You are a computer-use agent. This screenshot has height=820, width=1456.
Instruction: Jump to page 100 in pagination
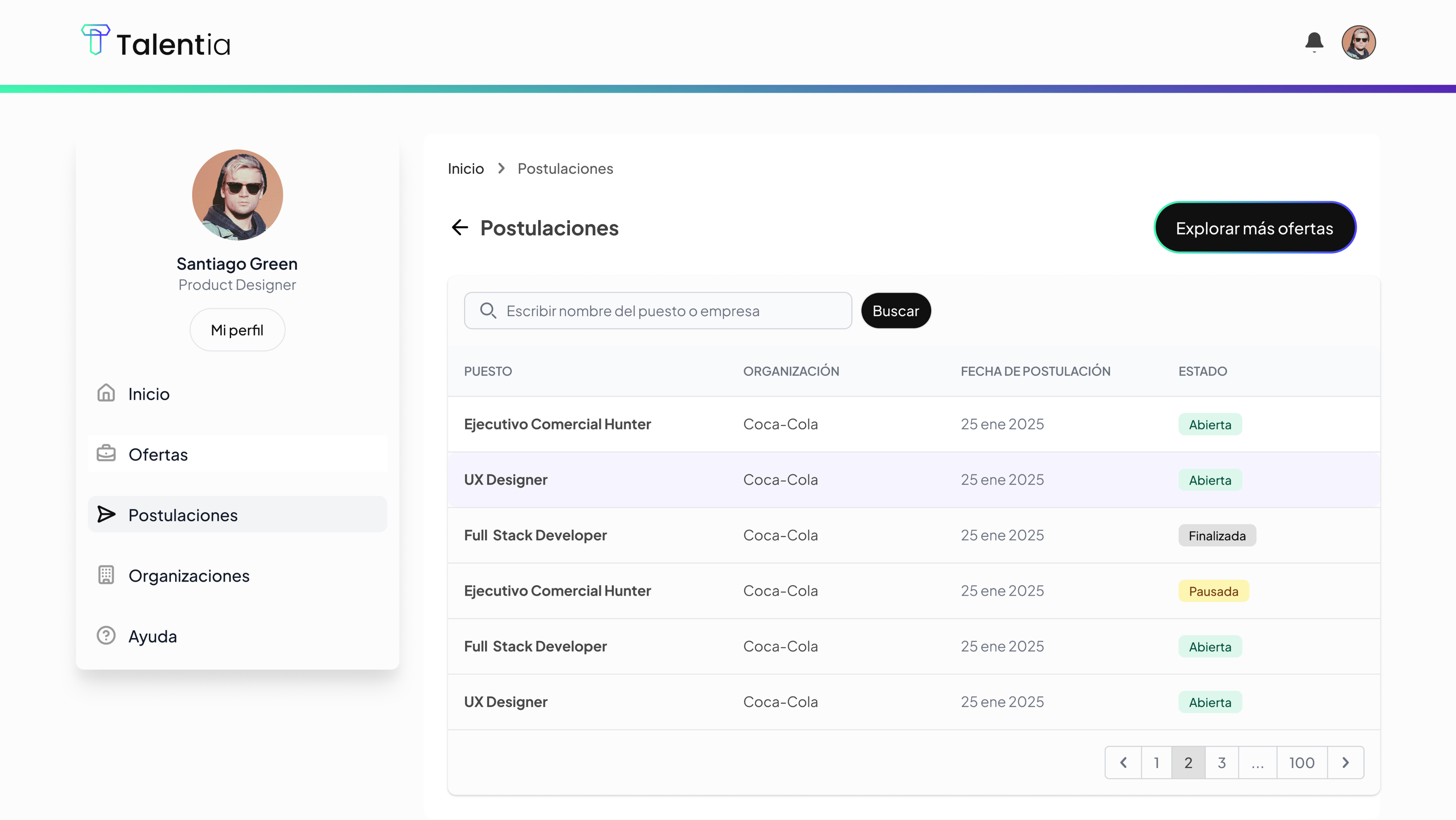tap(1301, 763)
